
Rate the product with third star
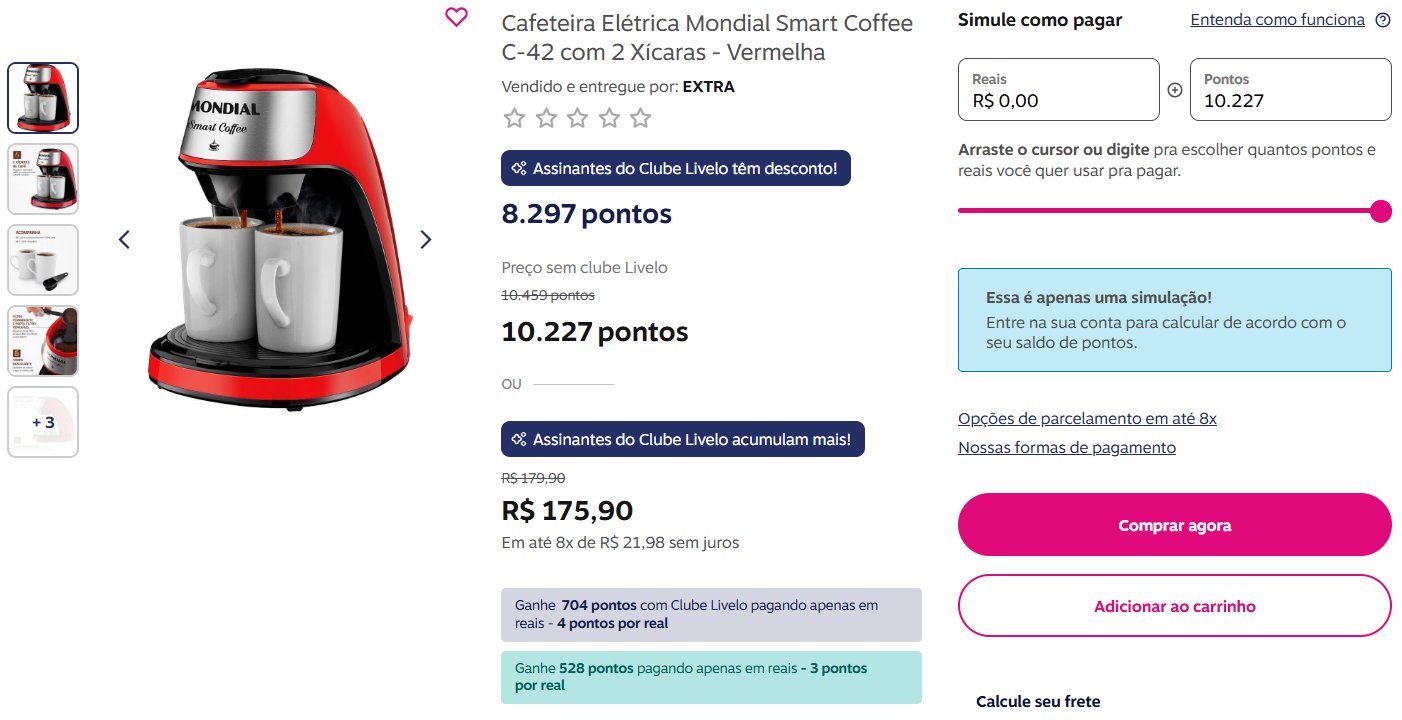tap(578, 119)
